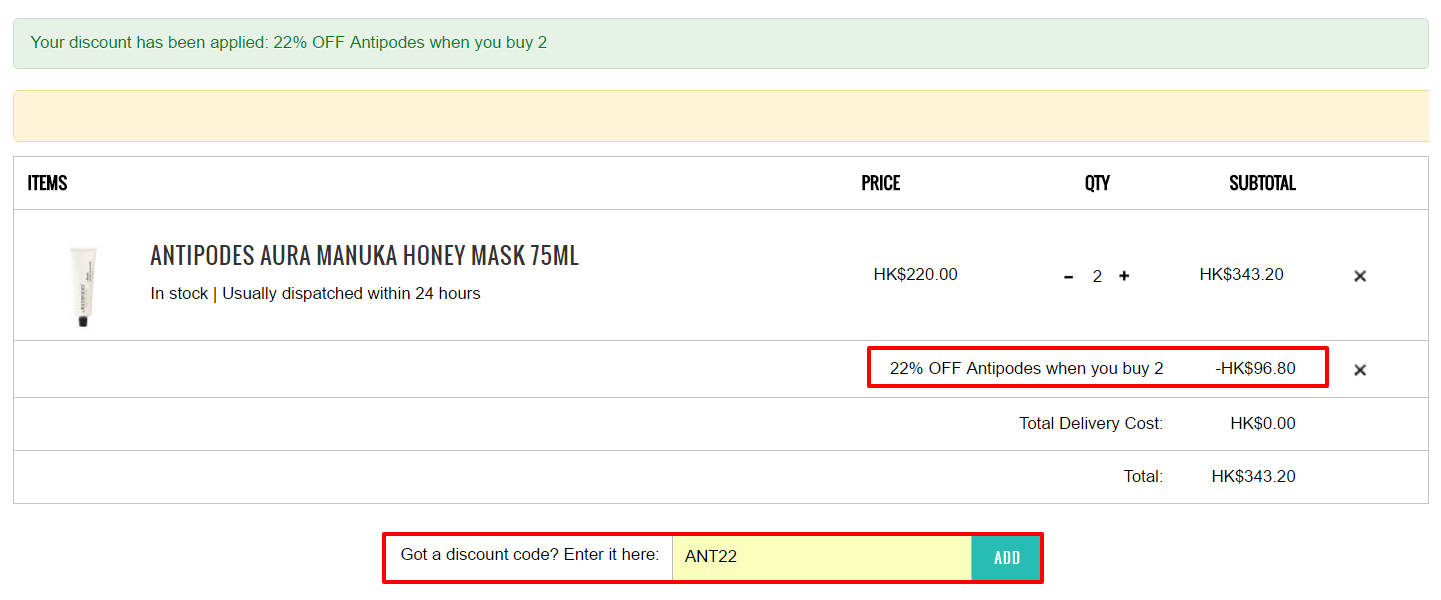The height and width of the screenshot is (600, 1441).
Task: Focus the discount code input field
Action: [820, 557]
